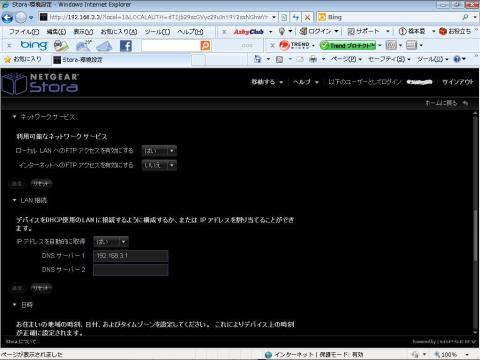
Task: Click the browser Back arrow button
Action: (7, 17)
